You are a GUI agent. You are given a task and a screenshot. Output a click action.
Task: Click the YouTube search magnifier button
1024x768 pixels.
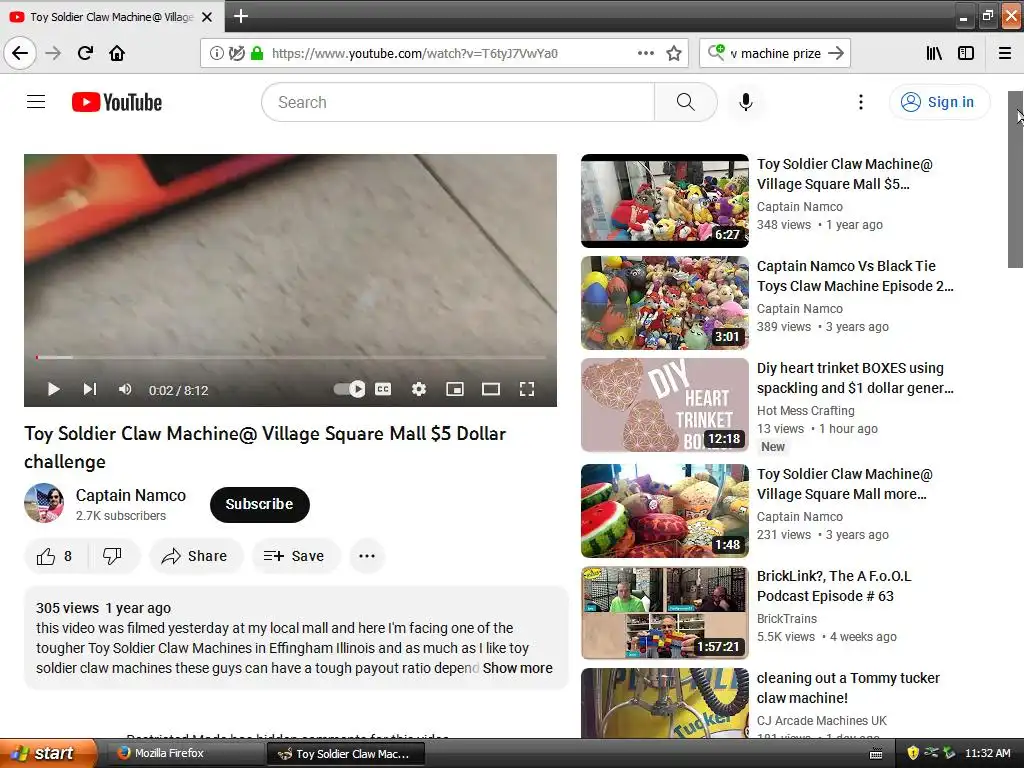click(685, 102)
